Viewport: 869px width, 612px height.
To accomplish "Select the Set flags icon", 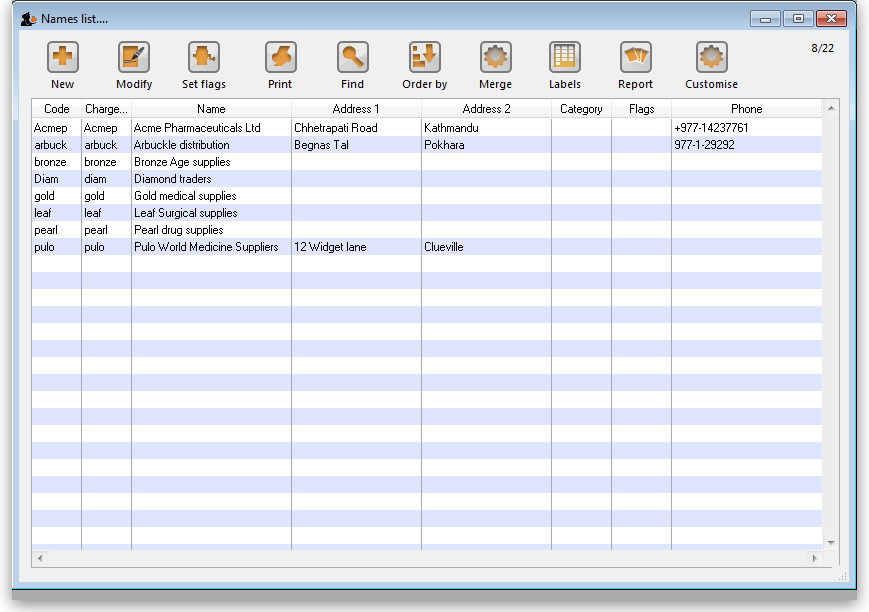I will point(203,57).
